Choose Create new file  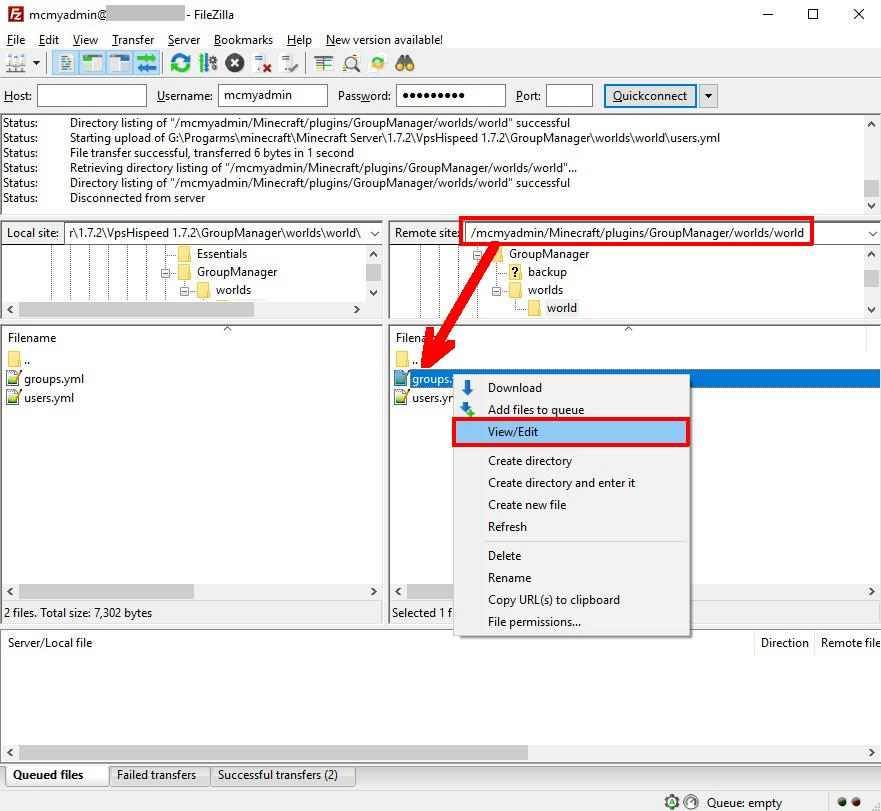coord(571,505)
